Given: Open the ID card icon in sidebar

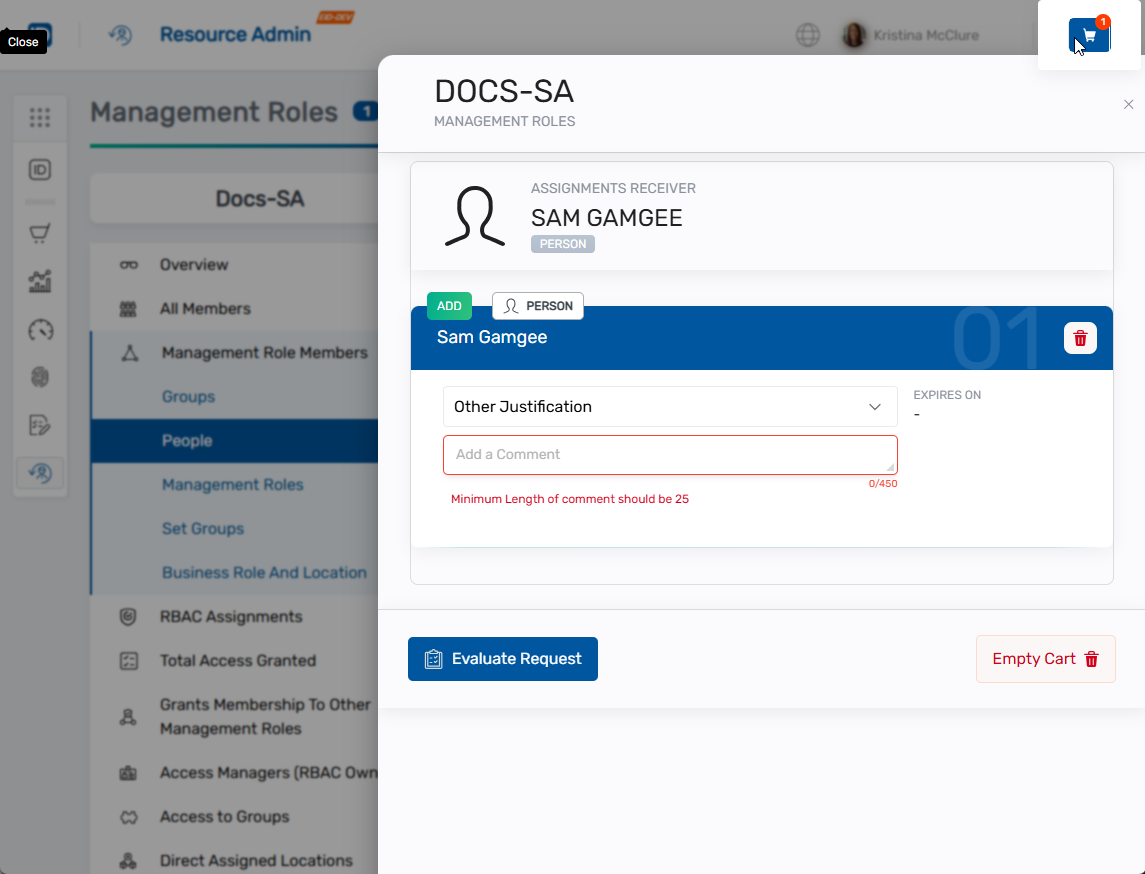Looking at the screenshot, I should (40, 169).
